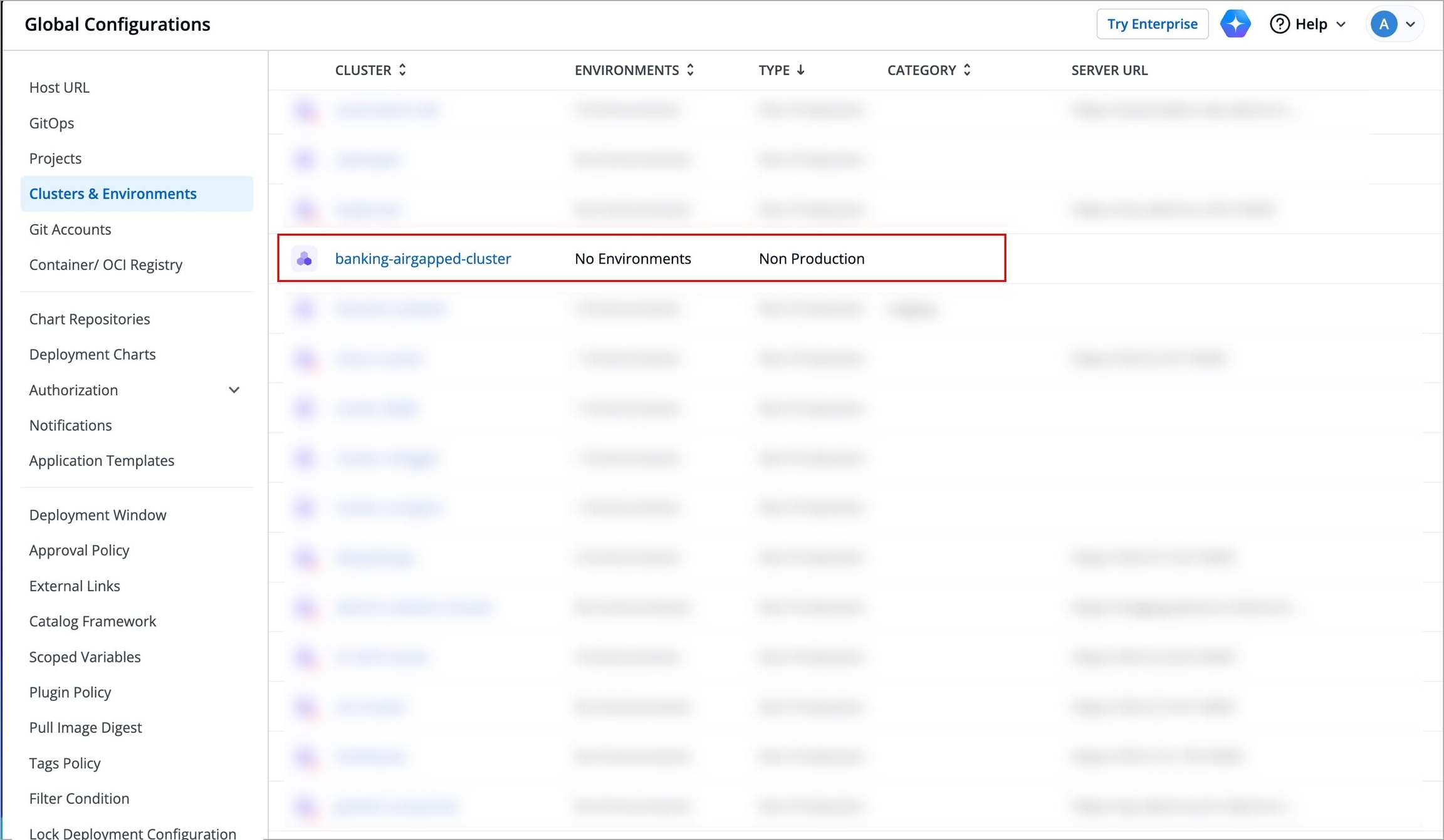The height and width of the screenshot is (840, 1444).
Task: Click the banking-airgapped-cluster row icon
Action: [305, 259]
